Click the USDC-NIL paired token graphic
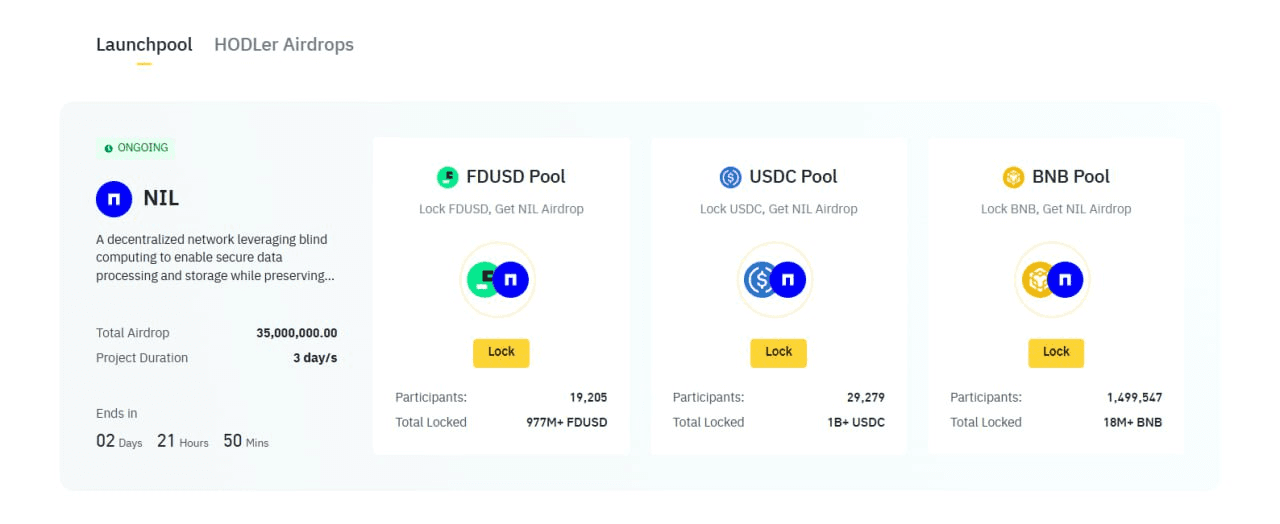Image resolution: width=1280 pixels, height=524 pixels. [x=775, y=280]
